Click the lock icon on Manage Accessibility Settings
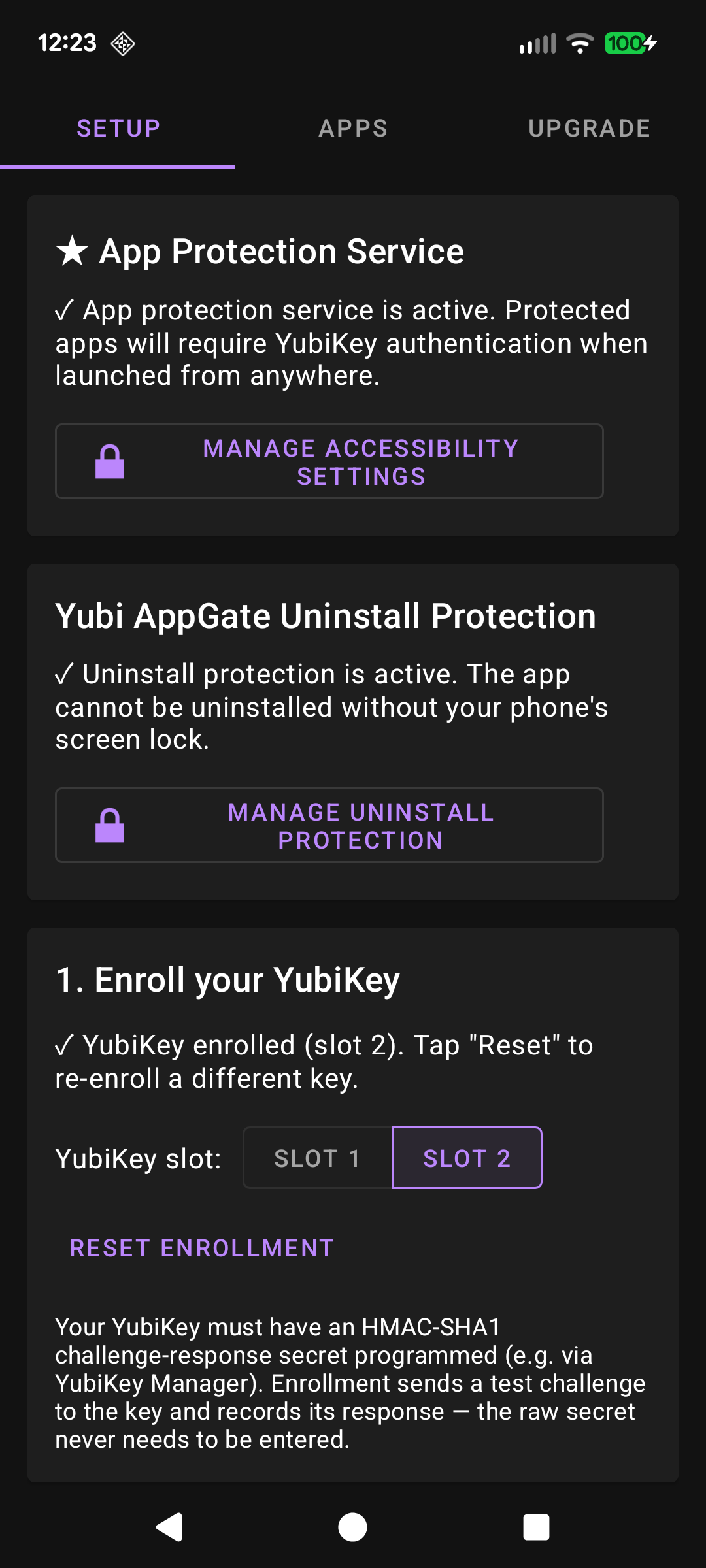 click(x=109, y=461)
